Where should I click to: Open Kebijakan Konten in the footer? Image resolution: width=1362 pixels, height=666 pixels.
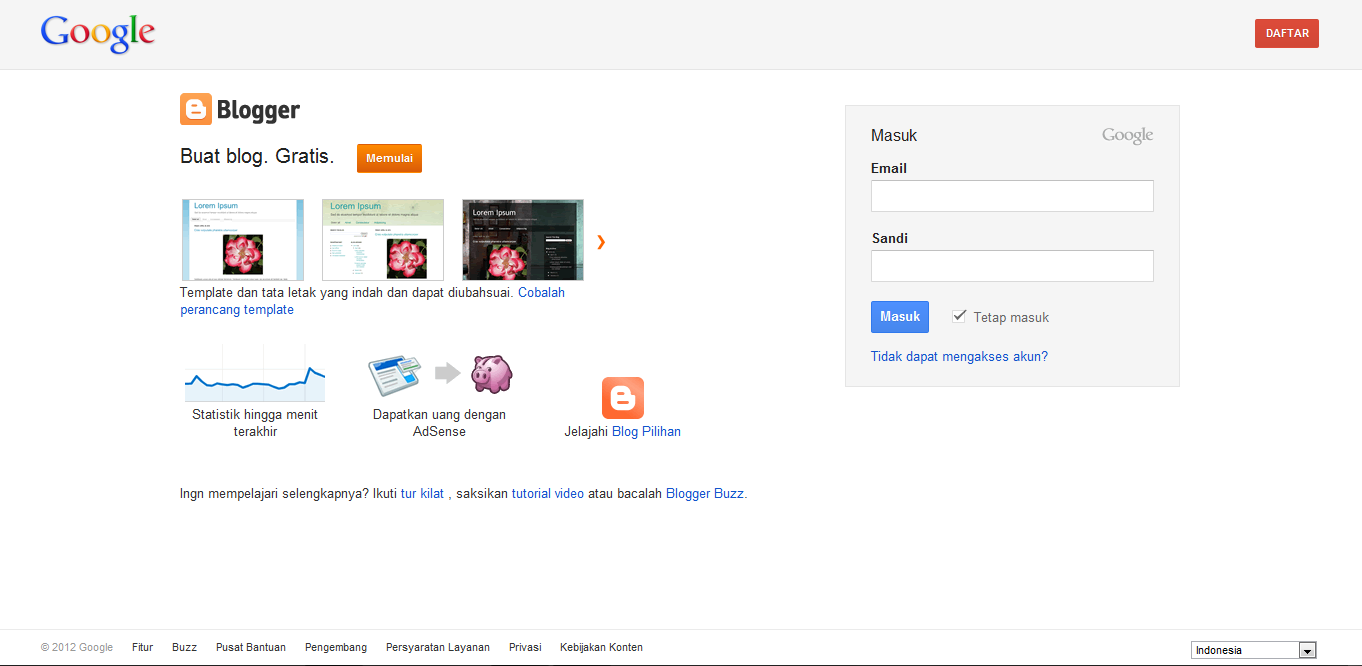(601, 647)
